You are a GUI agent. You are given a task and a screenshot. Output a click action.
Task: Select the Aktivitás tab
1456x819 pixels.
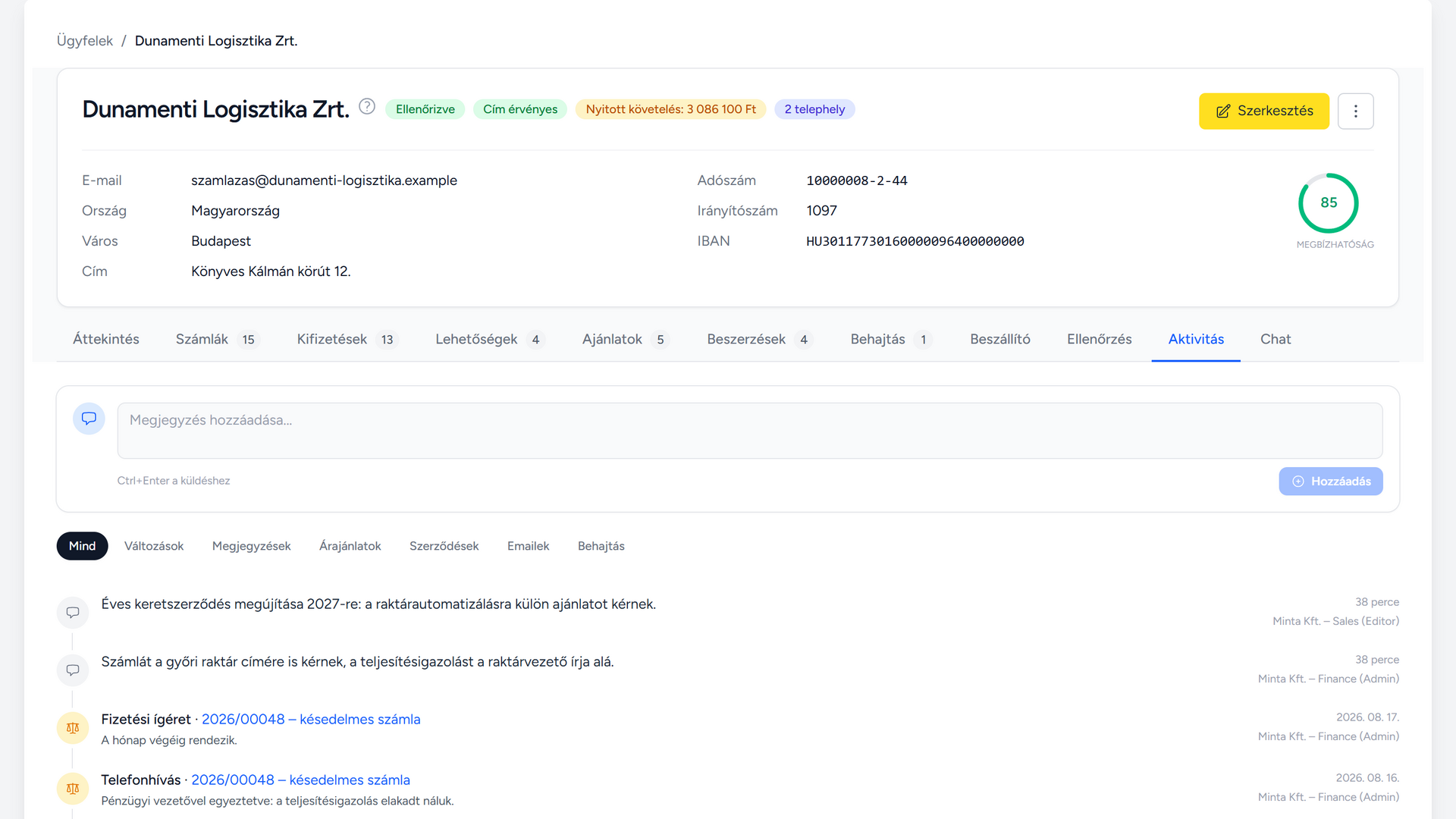(1196, 339)
